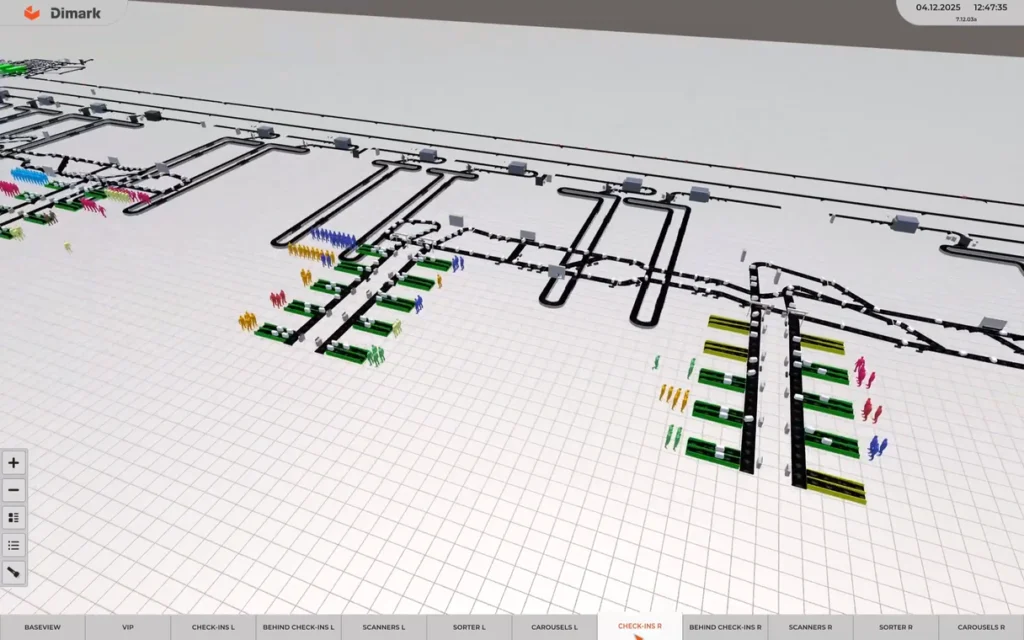Switch to SORTER R tab
This screenshot has width=1024, height=640.
point(895,627)
